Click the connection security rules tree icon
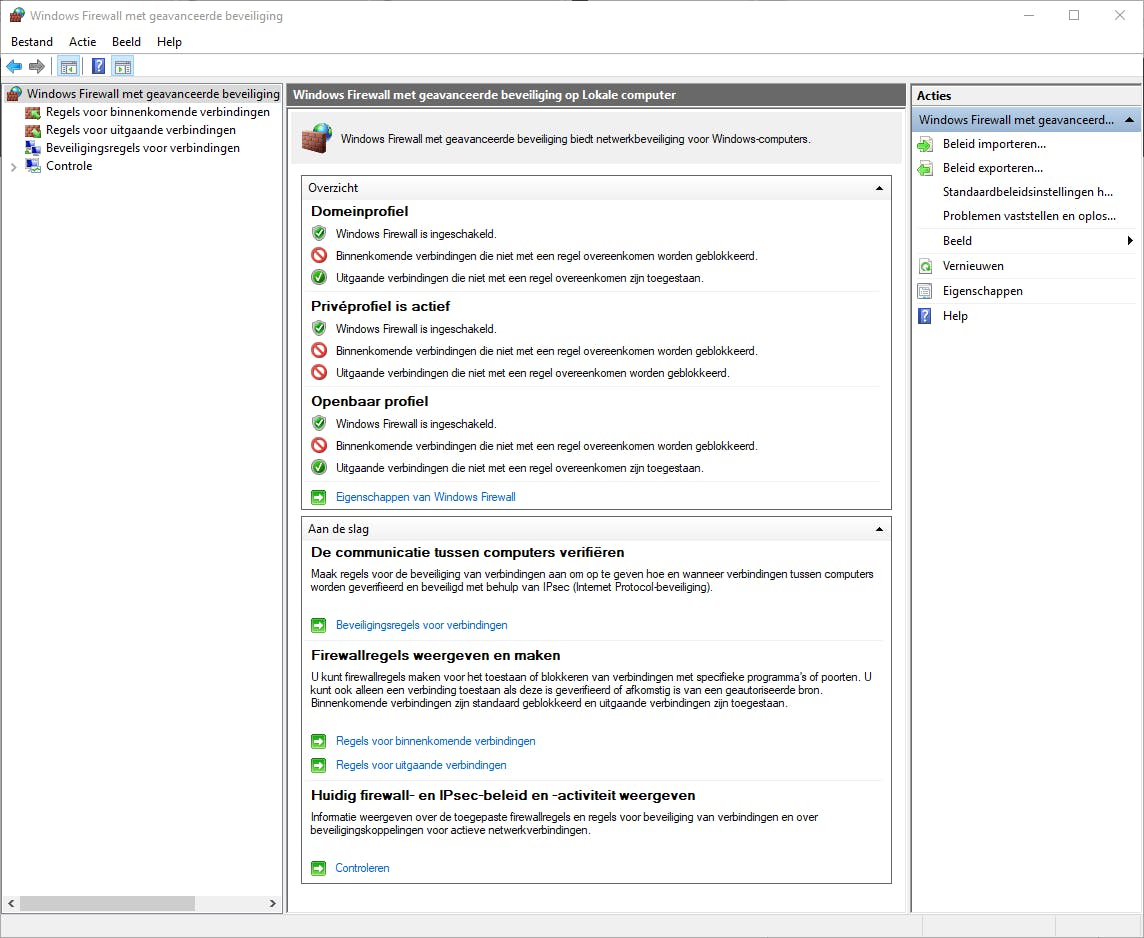 tap(33, 148)
